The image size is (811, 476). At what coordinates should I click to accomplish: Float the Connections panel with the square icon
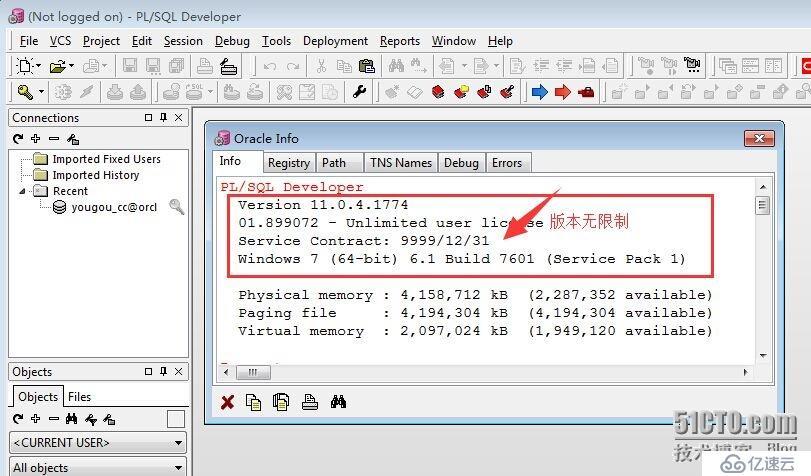tap(148, 117)
